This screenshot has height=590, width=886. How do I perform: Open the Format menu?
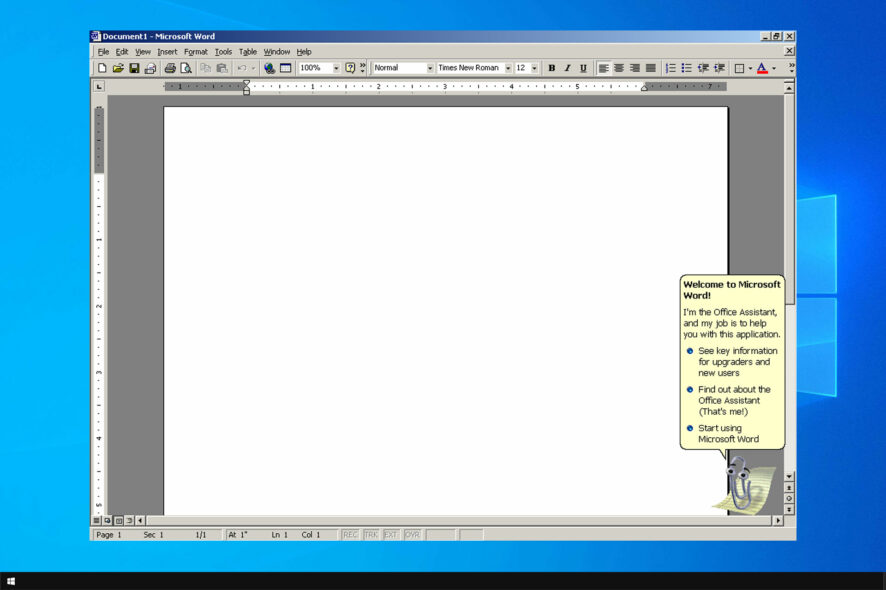(x=196, y=51)
